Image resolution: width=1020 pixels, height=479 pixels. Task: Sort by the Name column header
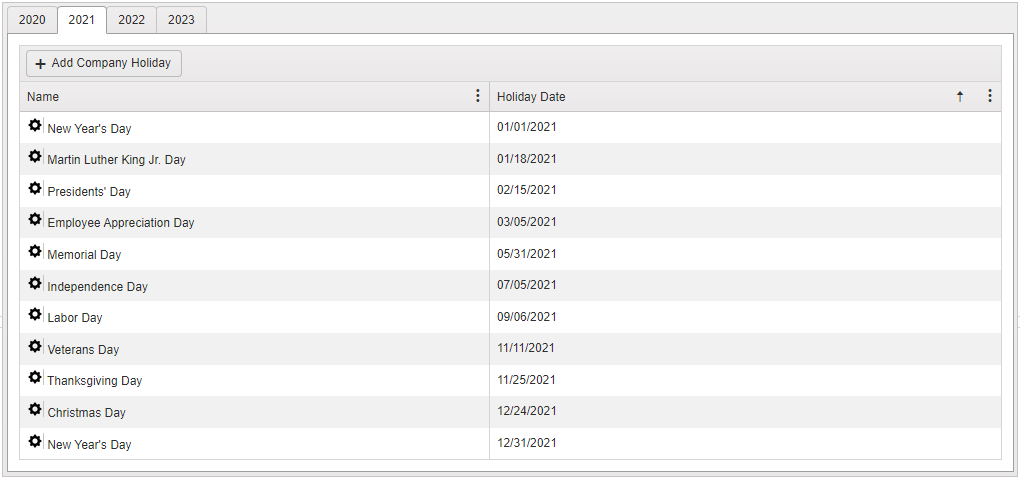[x=43, y=96]
